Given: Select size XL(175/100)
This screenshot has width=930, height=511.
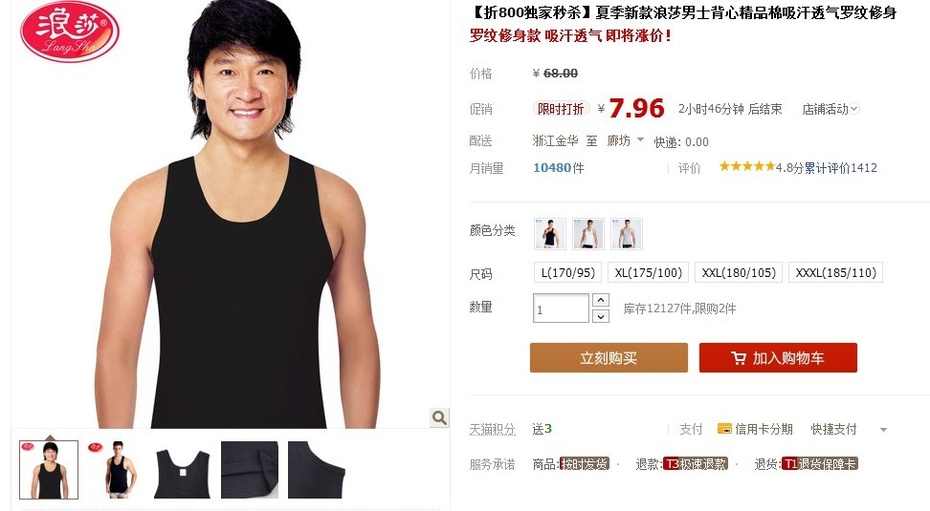Looking at the screenshot, I should [648, 273].
